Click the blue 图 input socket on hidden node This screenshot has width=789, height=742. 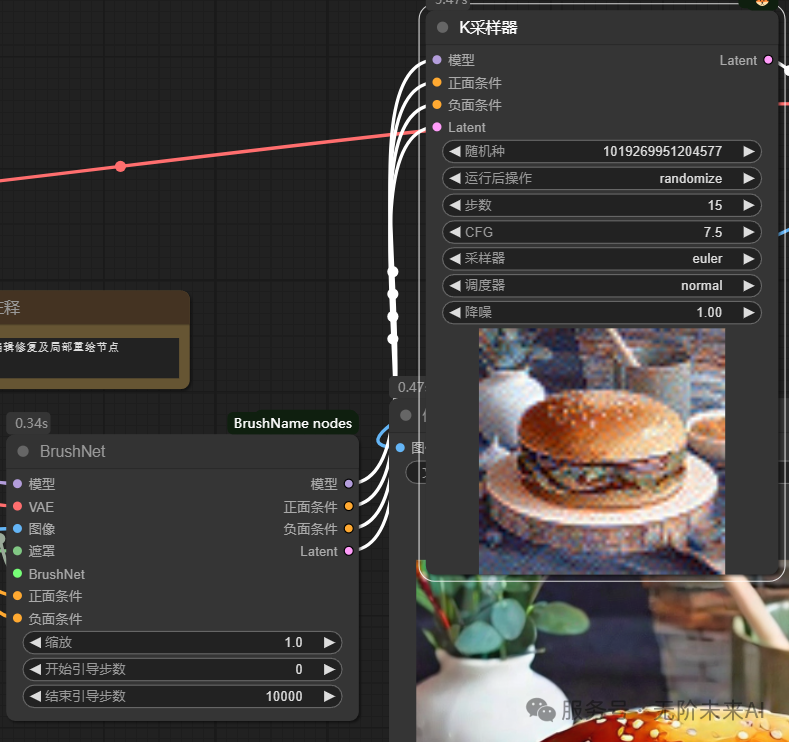coord(400,447)
